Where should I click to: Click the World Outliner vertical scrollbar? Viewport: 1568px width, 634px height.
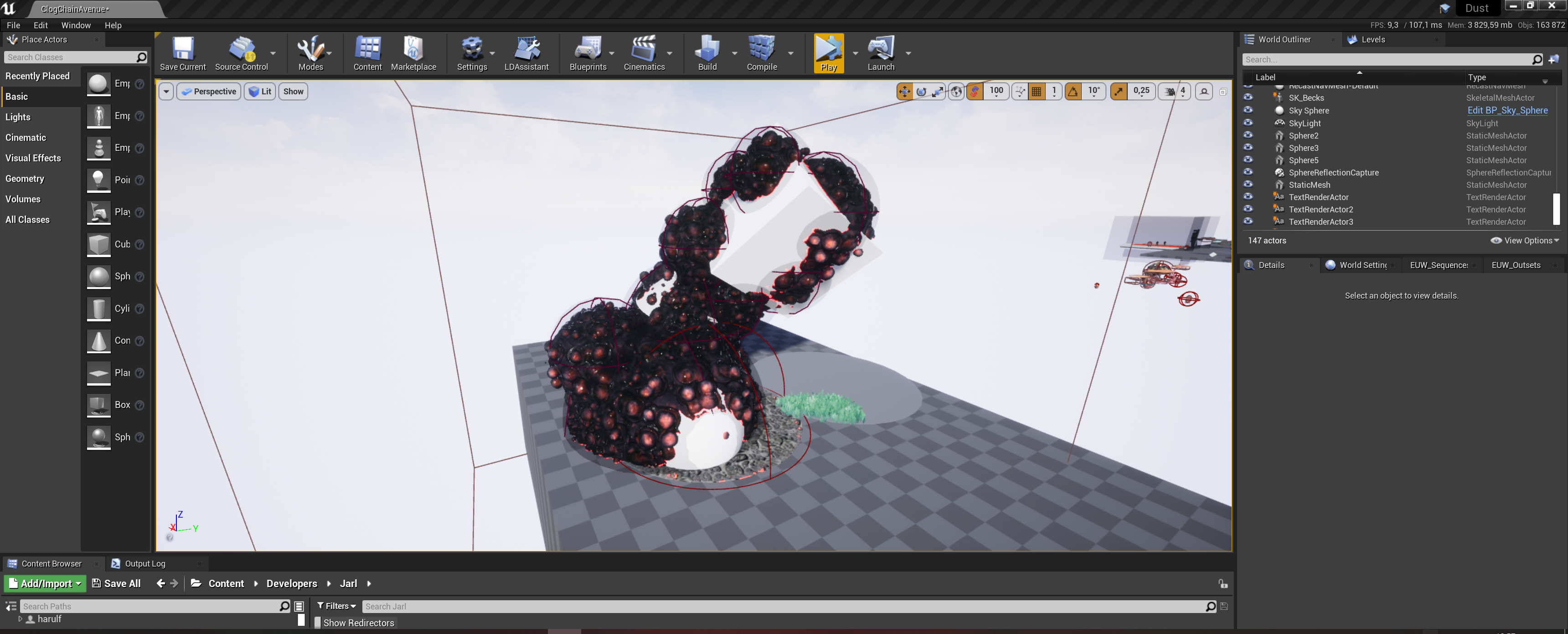[x=1556, y=209]
